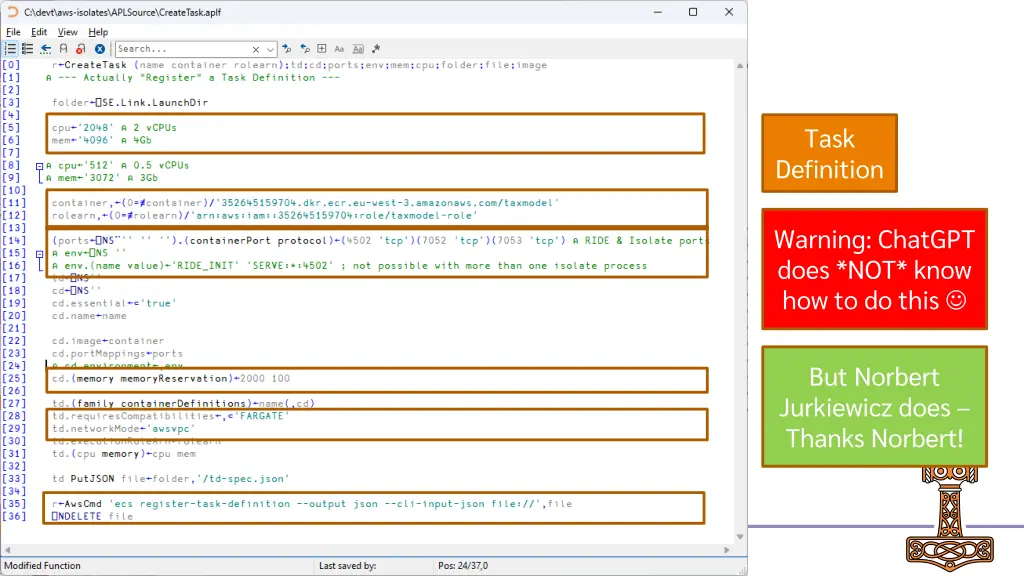Click the blue left-arrow toolbar icon
Viewport: 1024px width, 576px height.
pos(46,49)
